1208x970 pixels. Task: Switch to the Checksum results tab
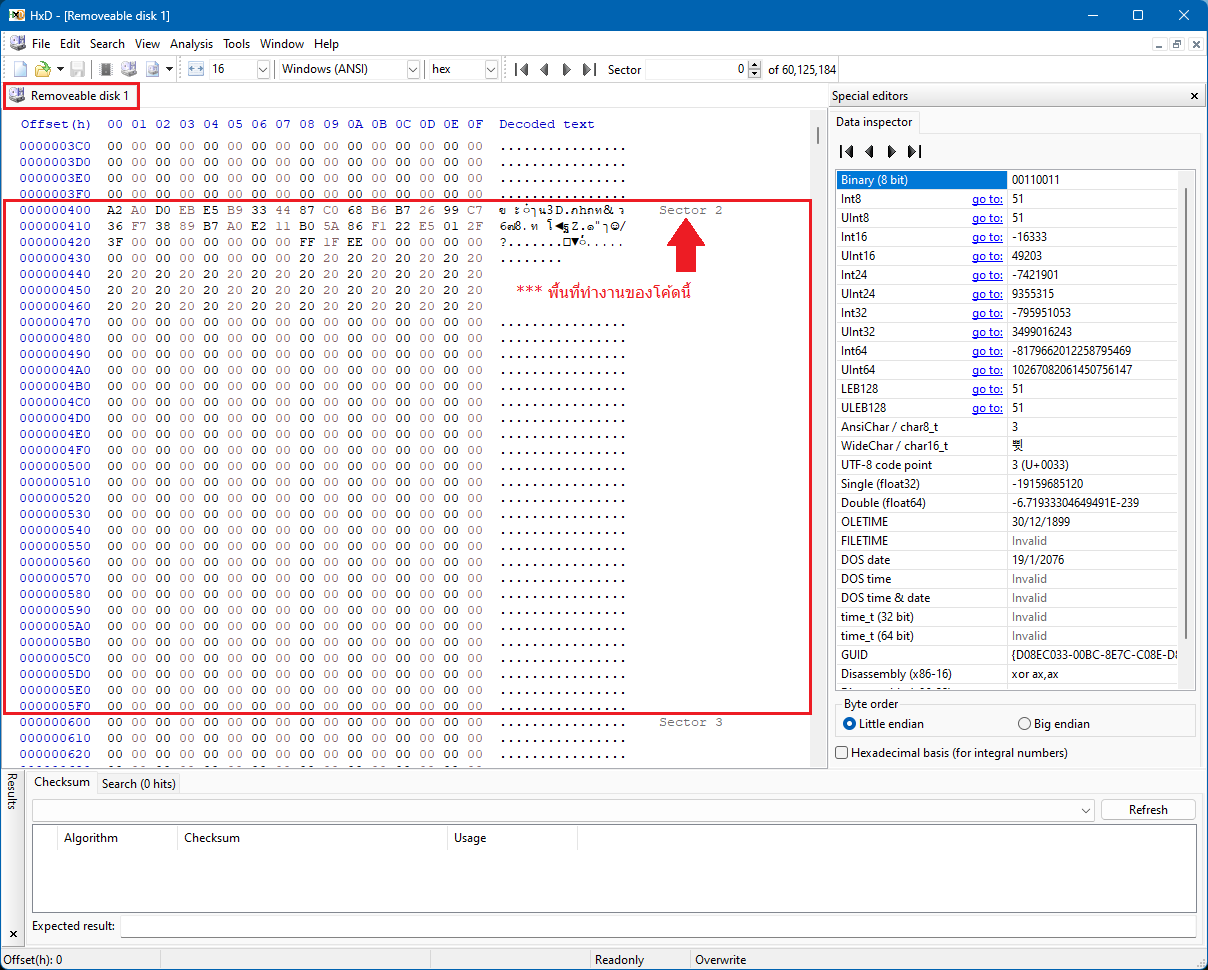click(62, 782)
